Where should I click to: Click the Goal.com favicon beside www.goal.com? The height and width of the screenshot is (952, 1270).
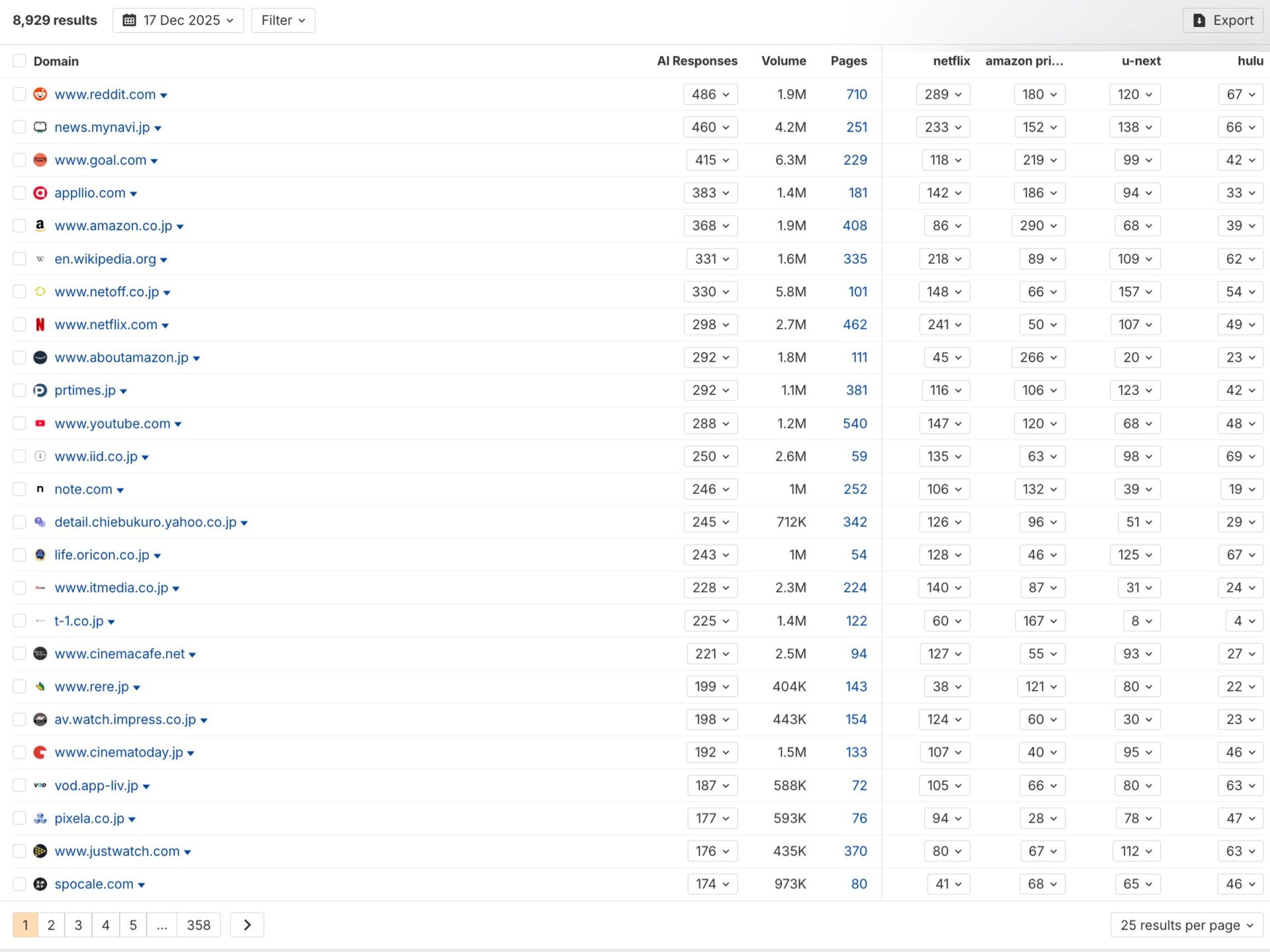pos(40,159)
